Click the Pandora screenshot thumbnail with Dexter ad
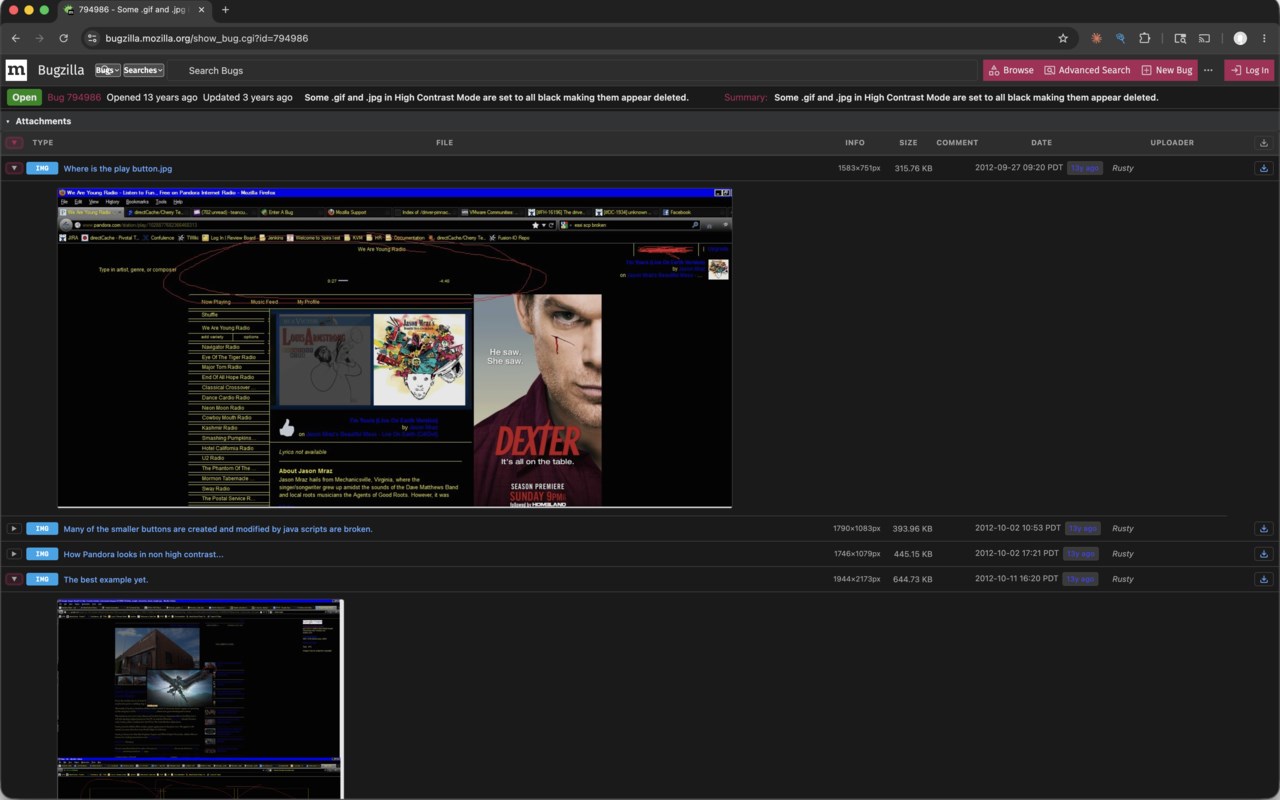Image resolution: width=1280 pixels, height=800 pixels. 394,348
